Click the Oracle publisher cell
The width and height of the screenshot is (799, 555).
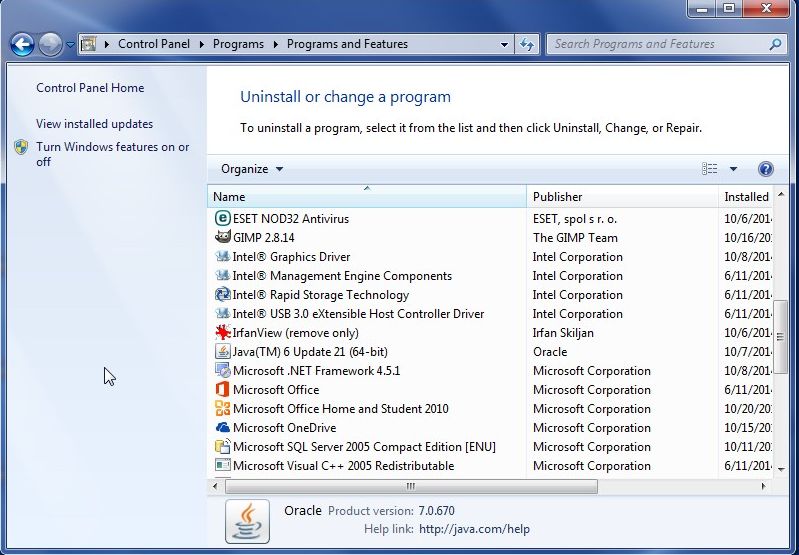click(550, 352)
